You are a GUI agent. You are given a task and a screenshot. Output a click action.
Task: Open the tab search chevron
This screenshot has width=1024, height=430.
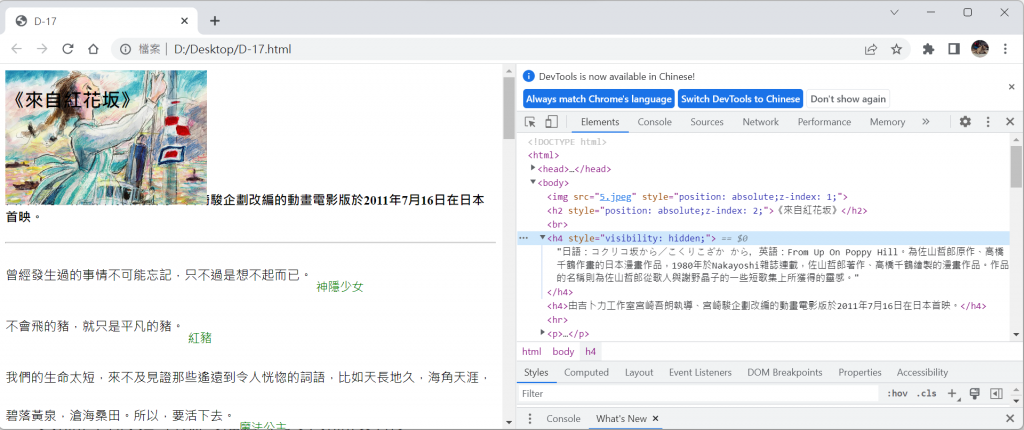point(895,12)
